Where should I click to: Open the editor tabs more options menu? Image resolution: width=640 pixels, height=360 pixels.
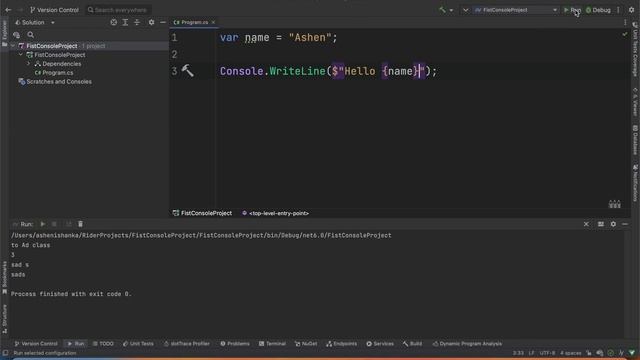625,22
